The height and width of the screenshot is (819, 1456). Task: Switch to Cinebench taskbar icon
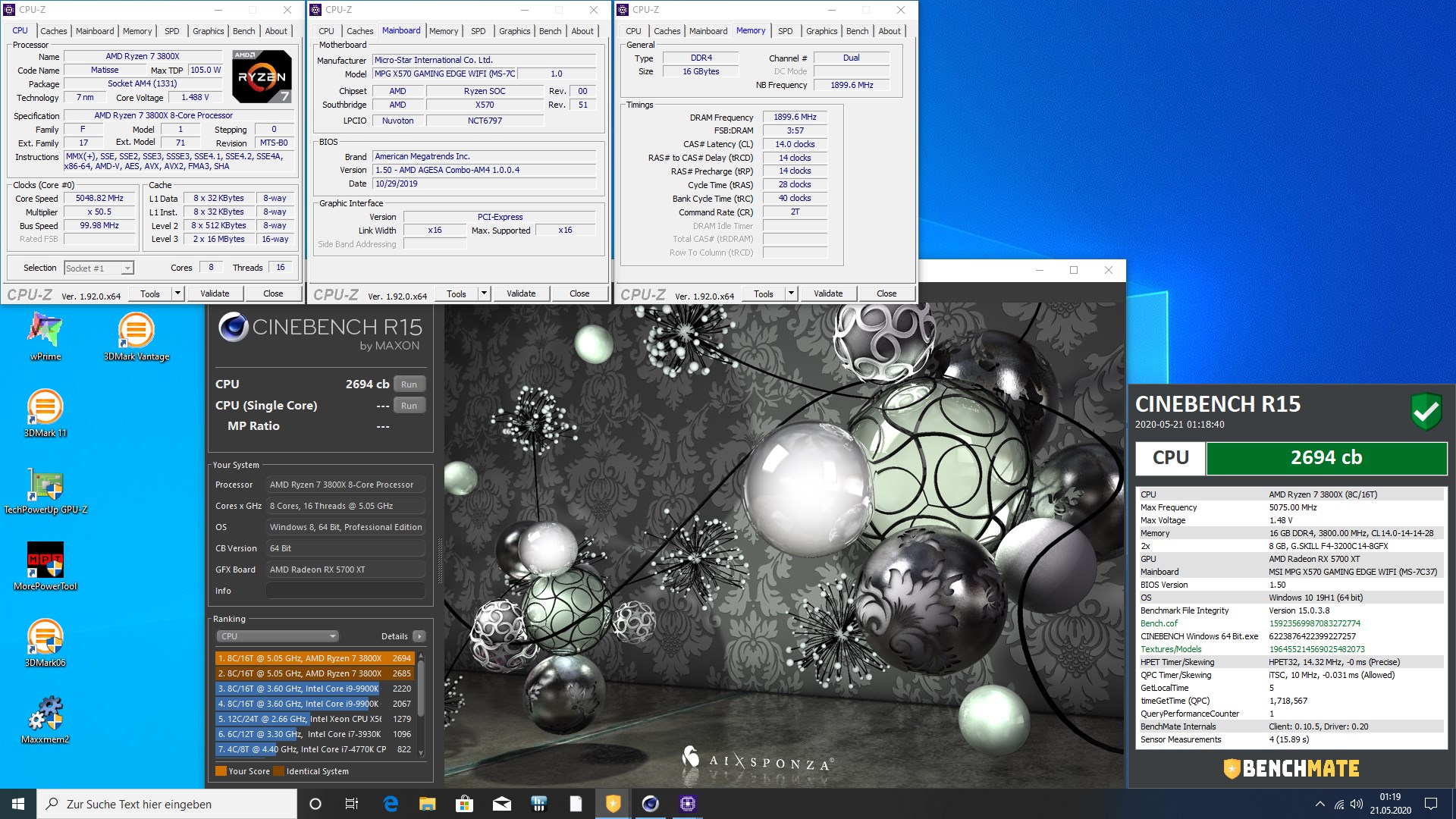point(650,804)
